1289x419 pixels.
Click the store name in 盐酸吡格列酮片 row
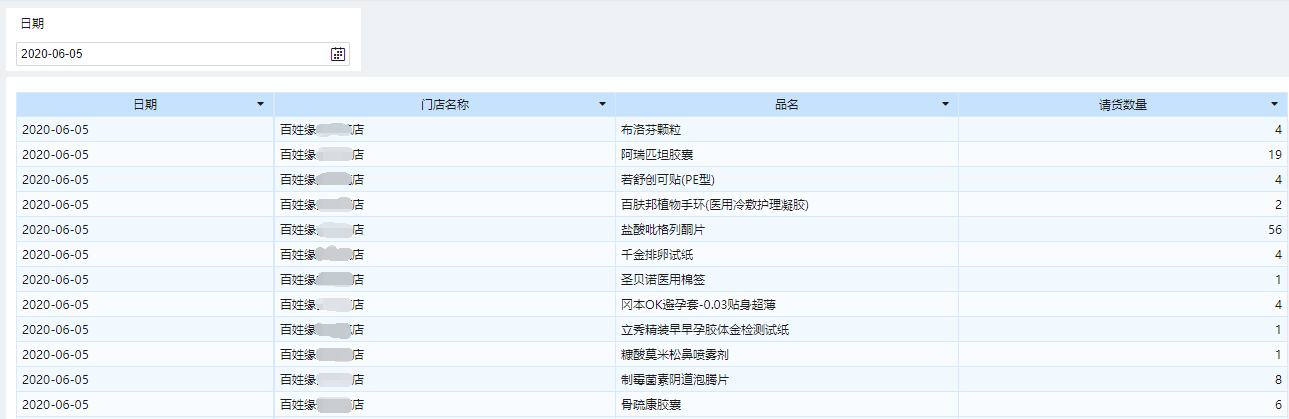tap(321, 229)
